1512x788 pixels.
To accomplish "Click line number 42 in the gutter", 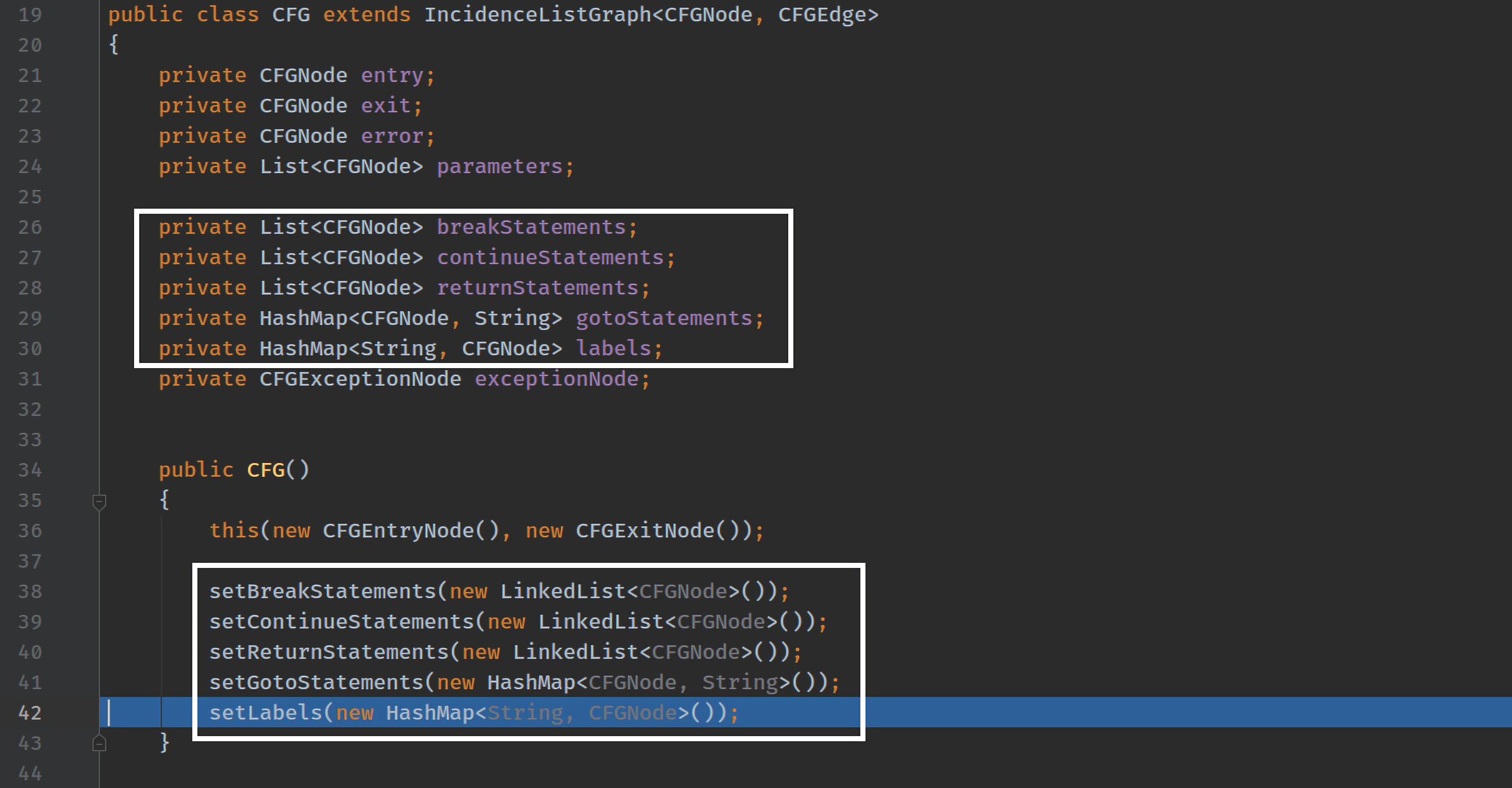I will tap(30, 713).
